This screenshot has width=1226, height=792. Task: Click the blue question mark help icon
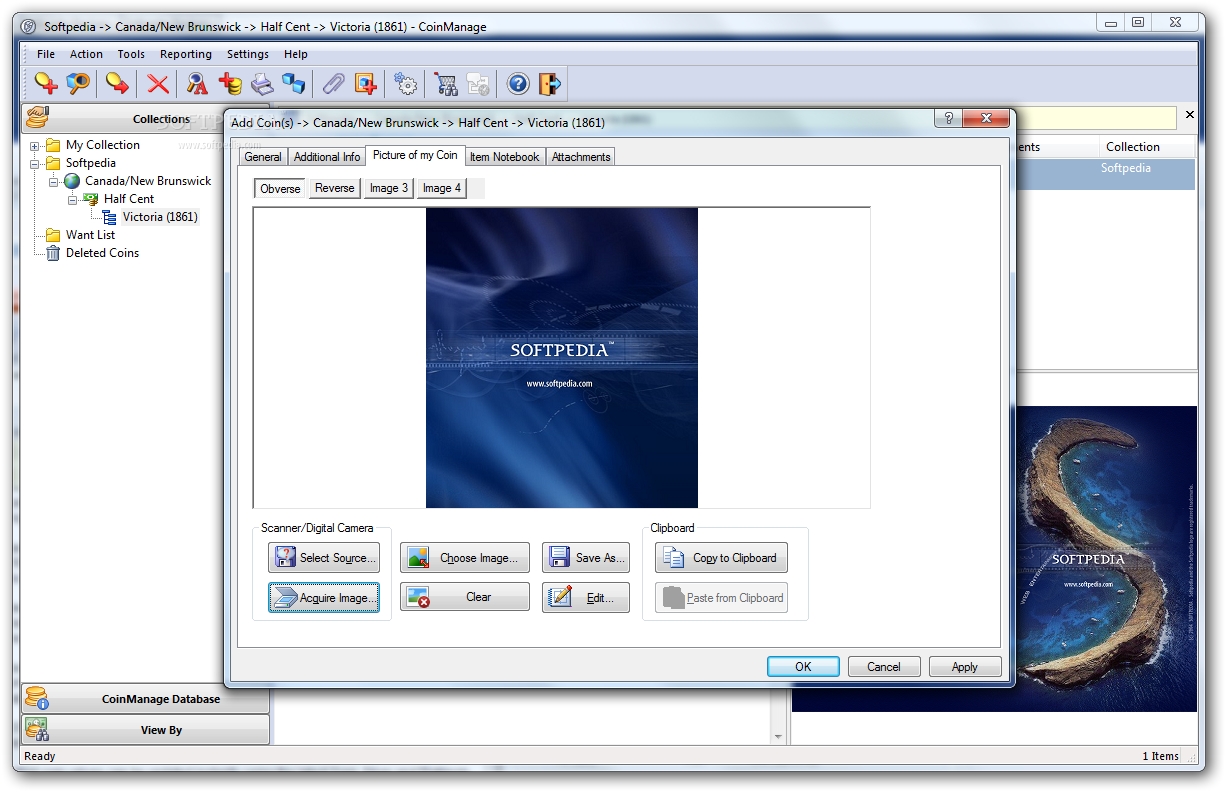[518, 83]
